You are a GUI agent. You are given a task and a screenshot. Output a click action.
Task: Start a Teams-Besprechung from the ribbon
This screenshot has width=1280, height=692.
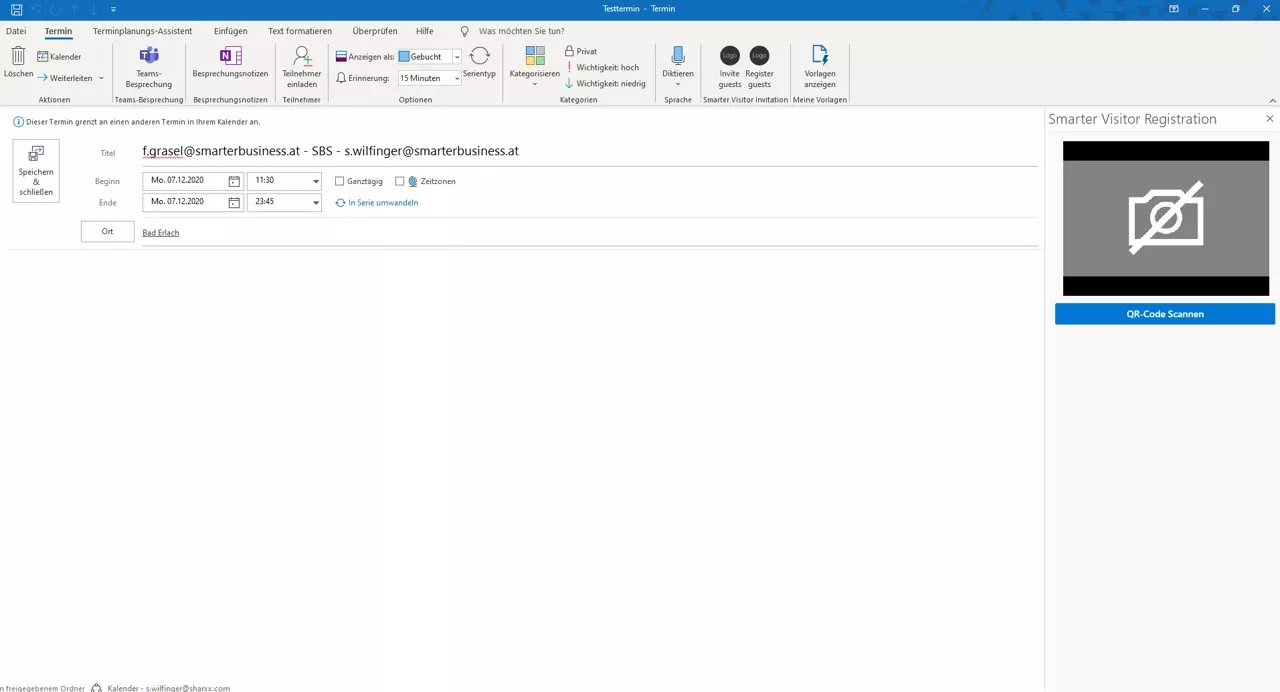point(149,57)
